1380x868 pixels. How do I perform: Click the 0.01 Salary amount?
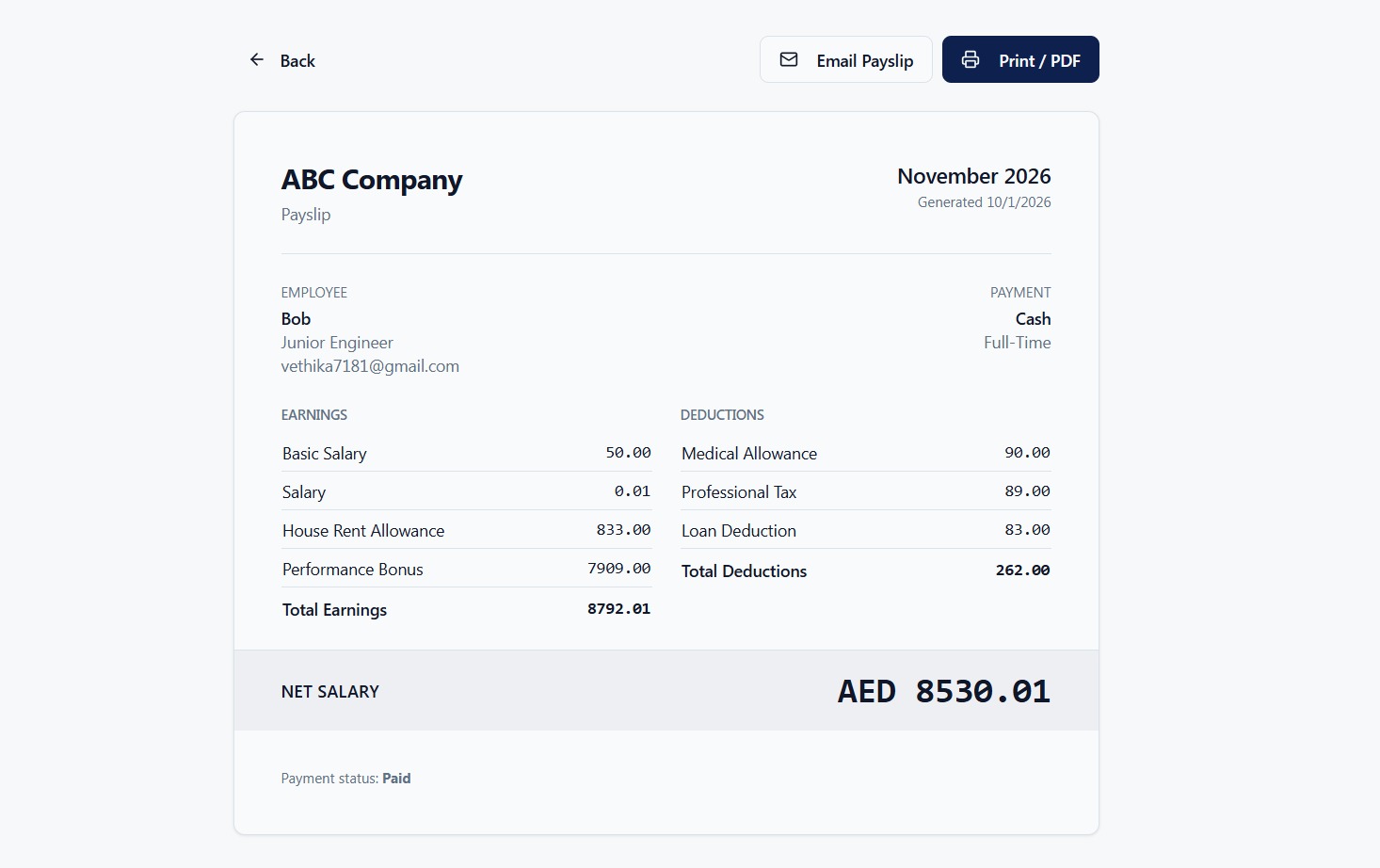click(x=633, y=491)
